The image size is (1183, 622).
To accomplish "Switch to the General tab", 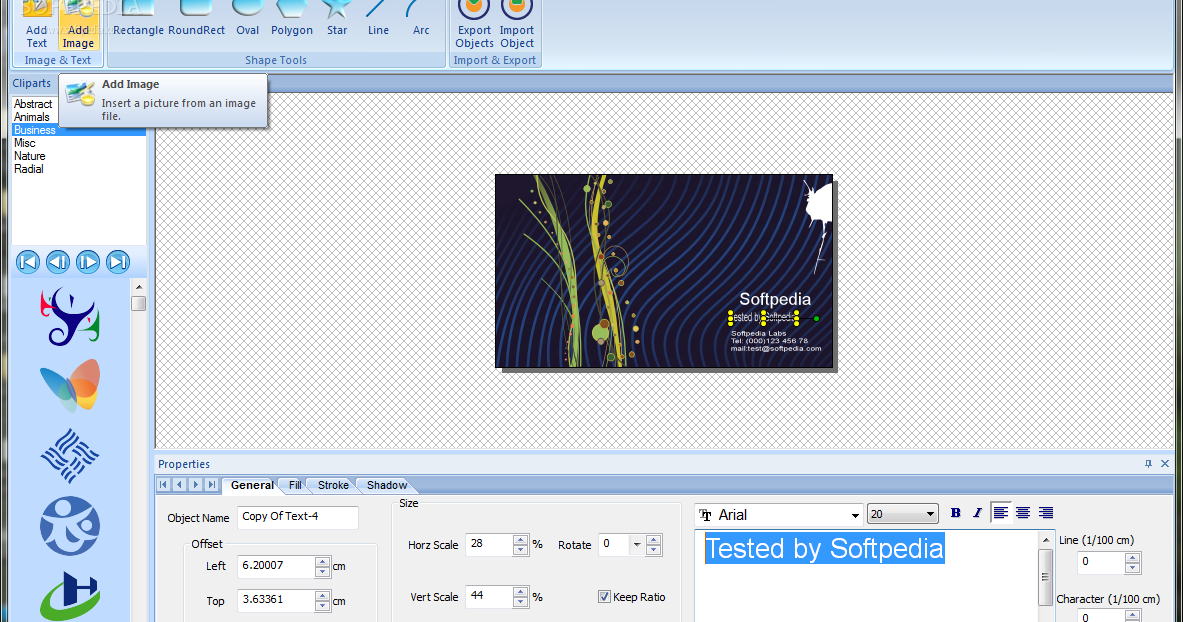I will coord(252,485).
